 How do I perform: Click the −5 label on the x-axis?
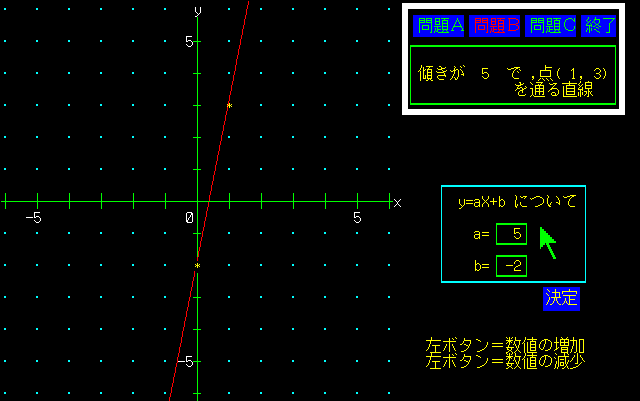[33, 217]
